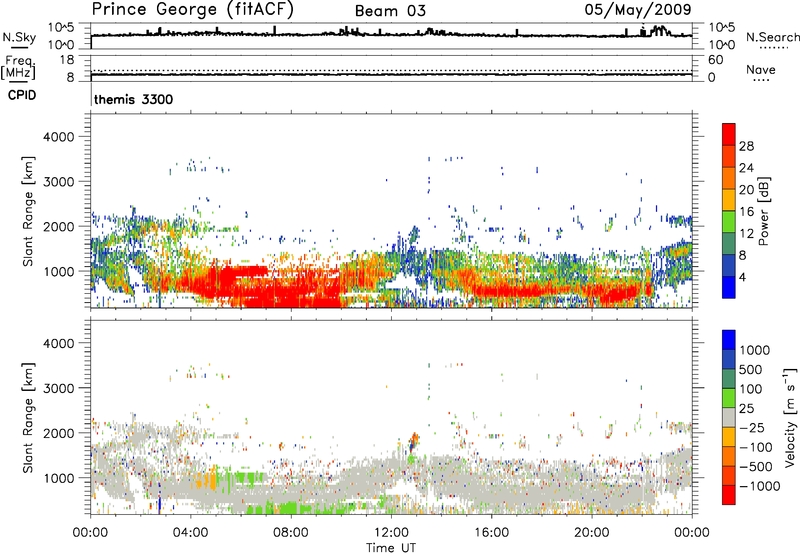Viewport: 800px width, 554px height.
Task: Click the 'Velocity [m s-1]' colorbar label
Action: tap(790, 417)
